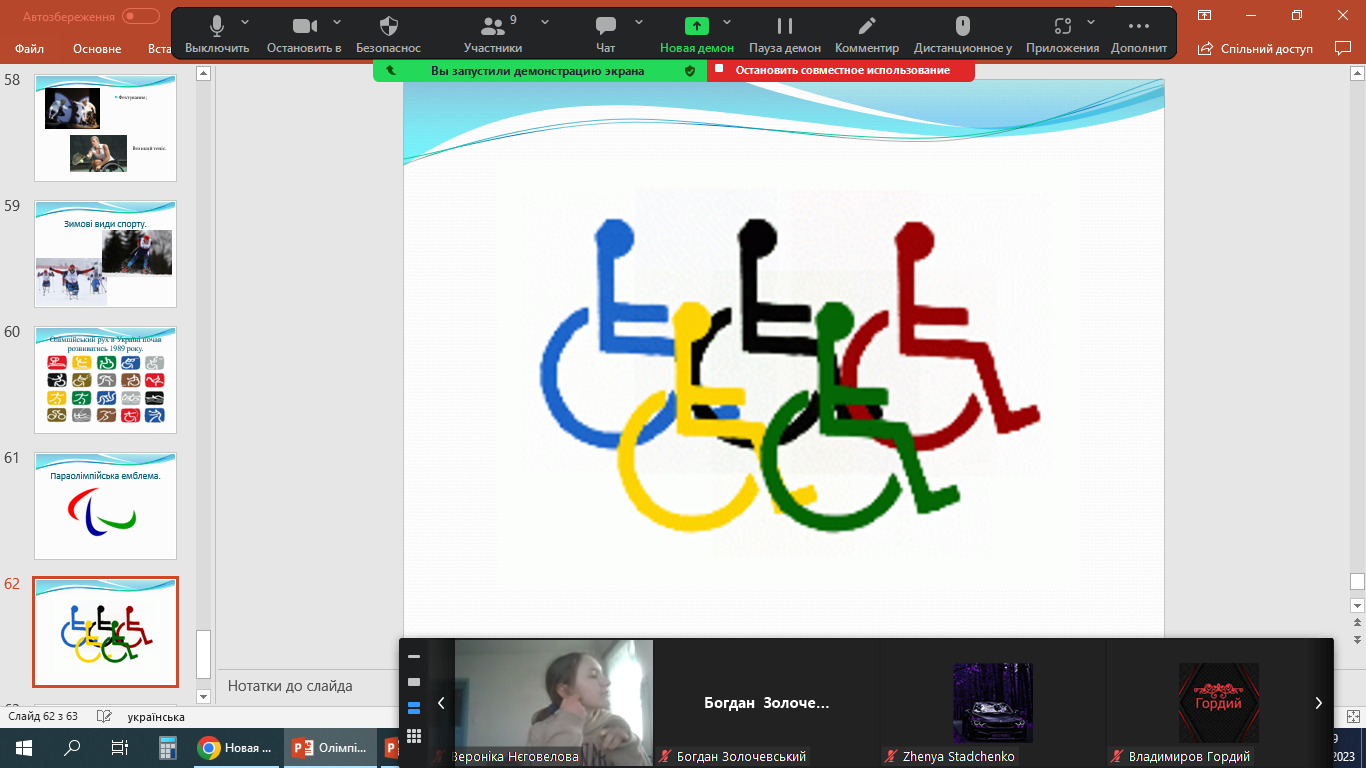Expand participants options arrow
Image resolution: width=1366 pixels, height=768 pixels.
click(545, 22)
